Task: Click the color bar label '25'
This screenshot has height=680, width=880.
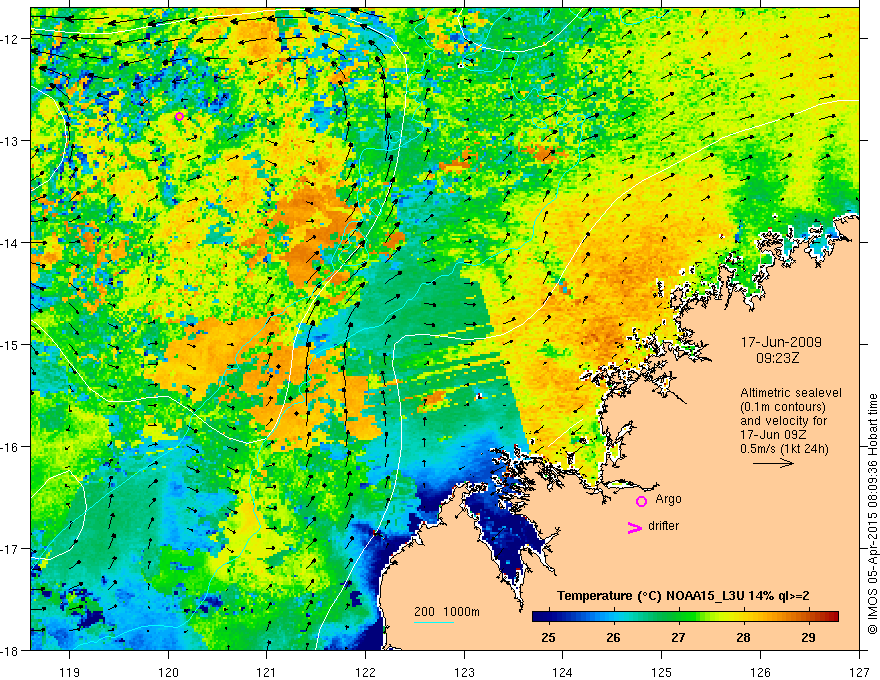Action: (x=548, y=637)
